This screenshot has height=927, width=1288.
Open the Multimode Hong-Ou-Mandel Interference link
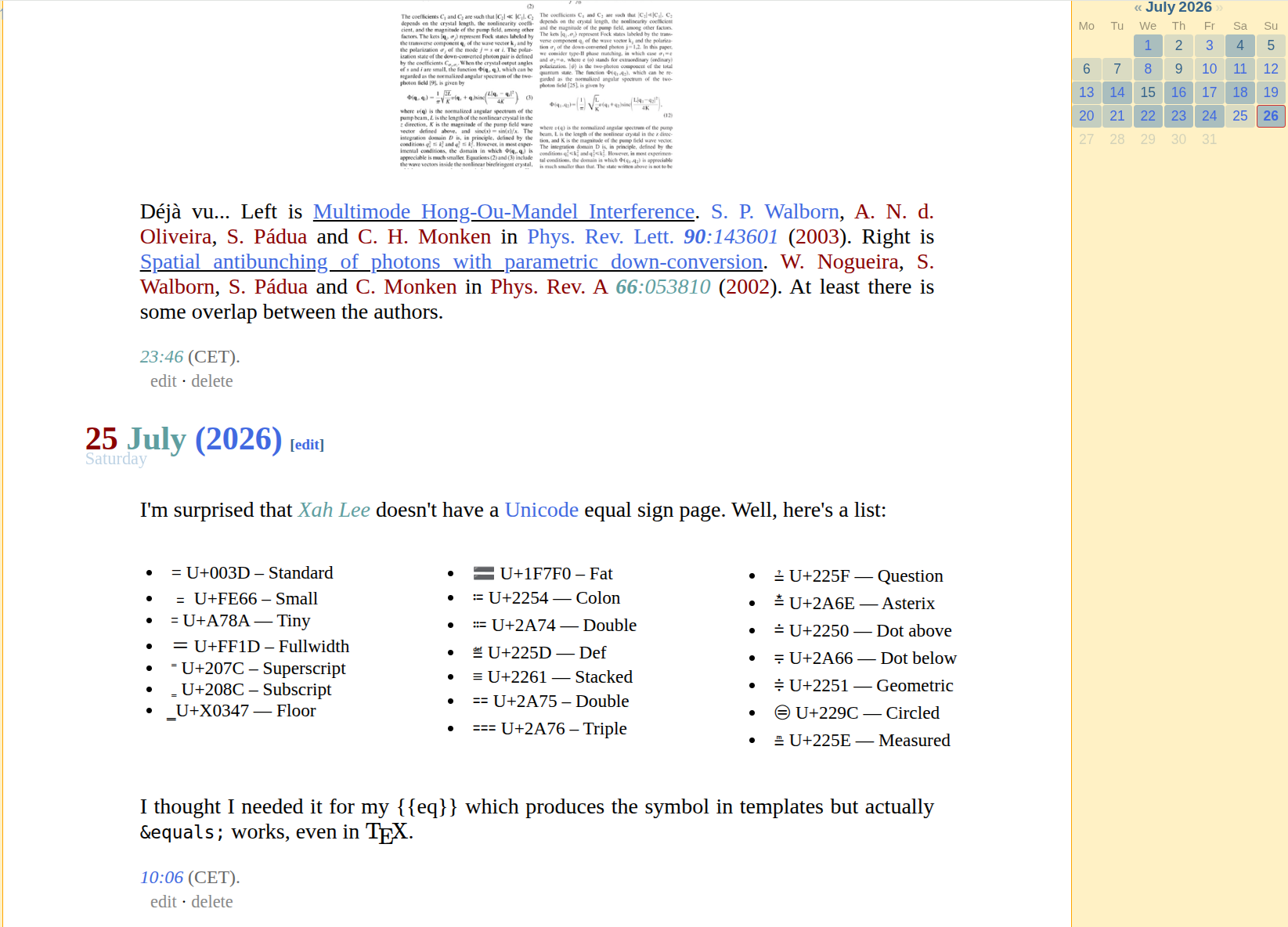click(x=503, y=211)
